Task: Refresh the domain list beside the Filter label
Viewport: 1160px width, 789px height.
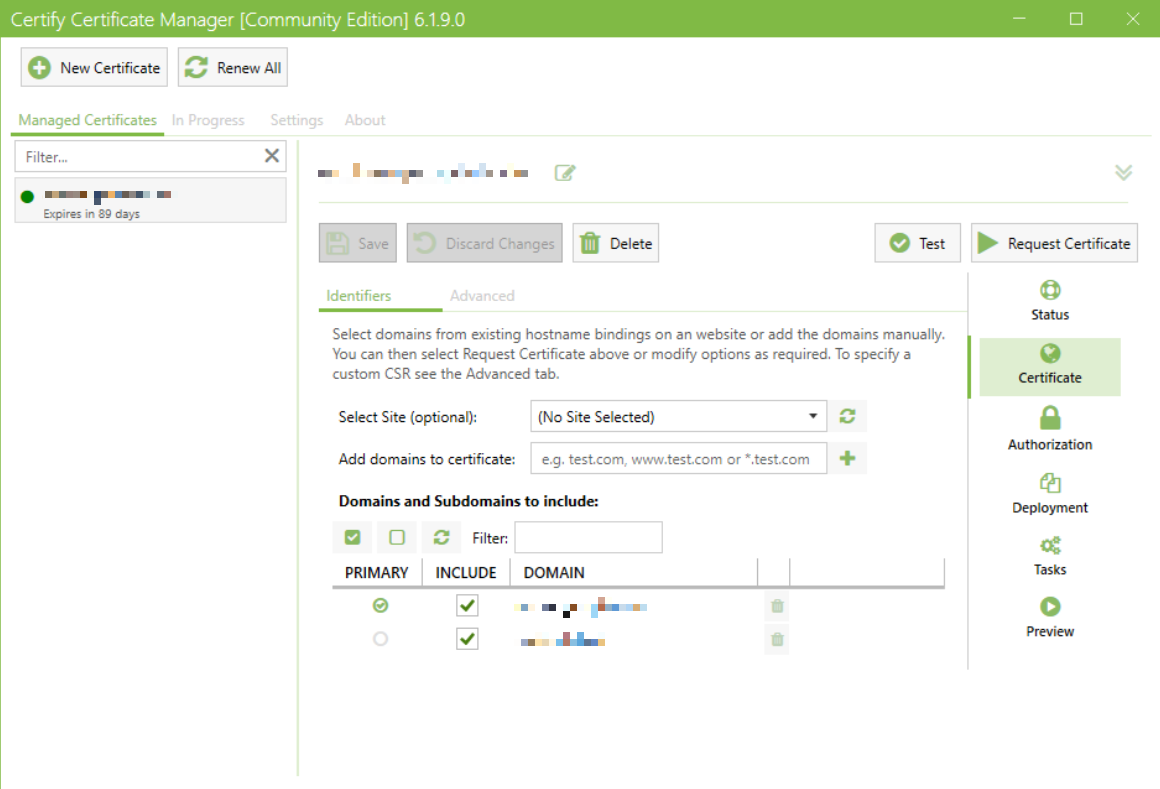Action: pos(441,538)
